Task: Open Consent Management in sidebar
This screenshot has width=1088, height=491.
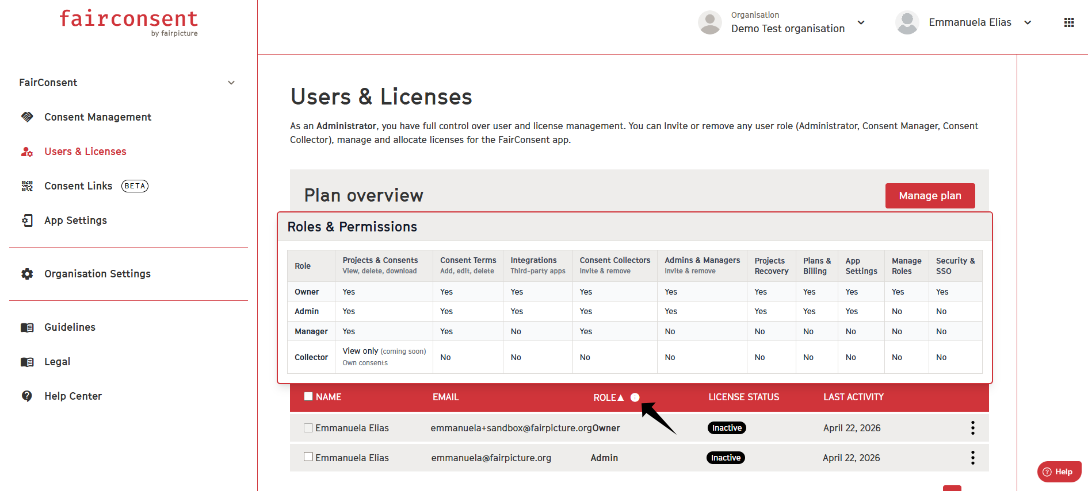Action: (98, 117)
